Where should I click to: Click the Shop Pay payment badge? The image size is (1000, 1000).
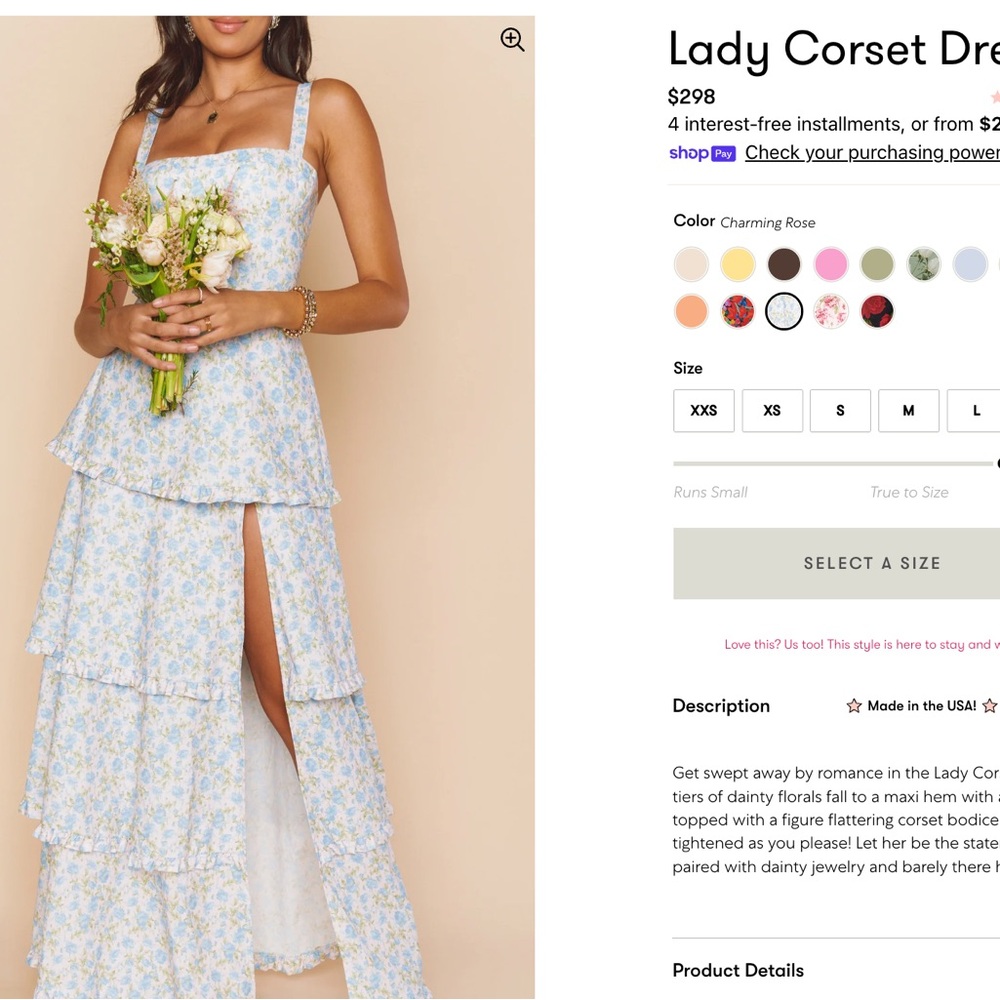point(701,152)
